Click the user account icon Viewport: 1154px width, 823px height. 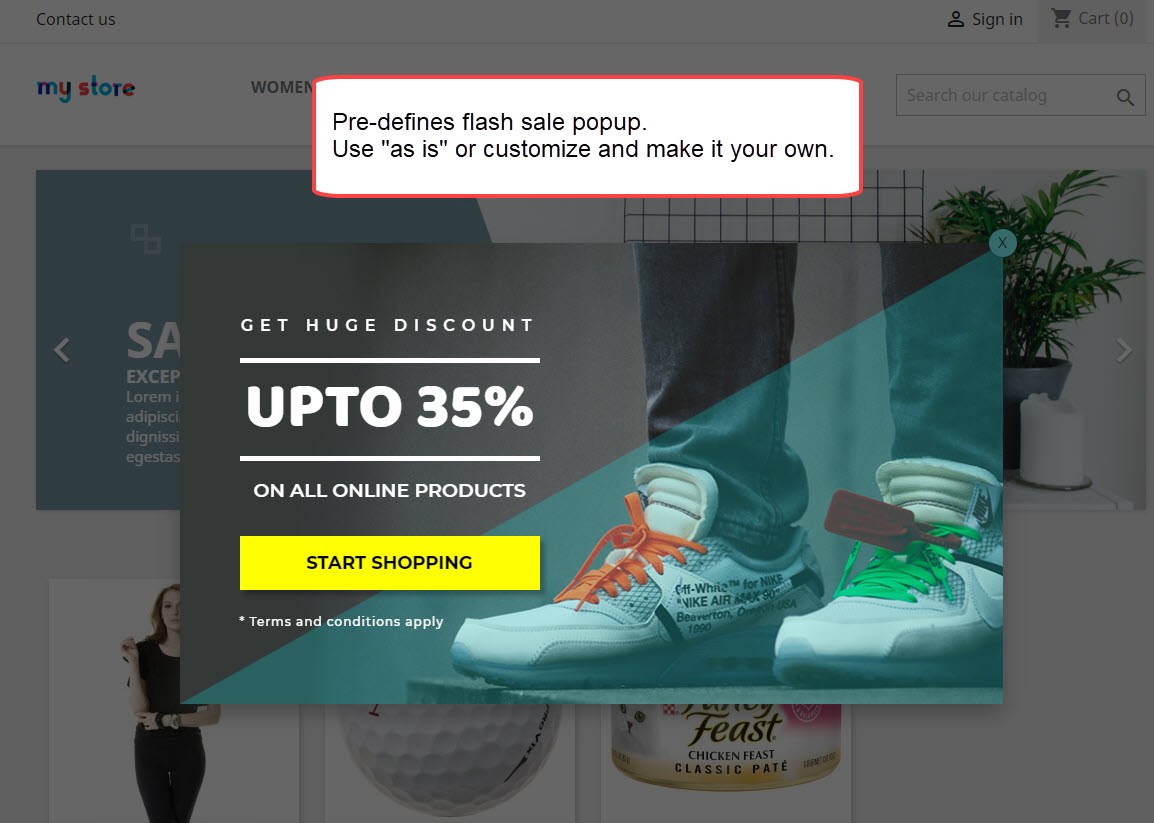(x=955, y=19)
